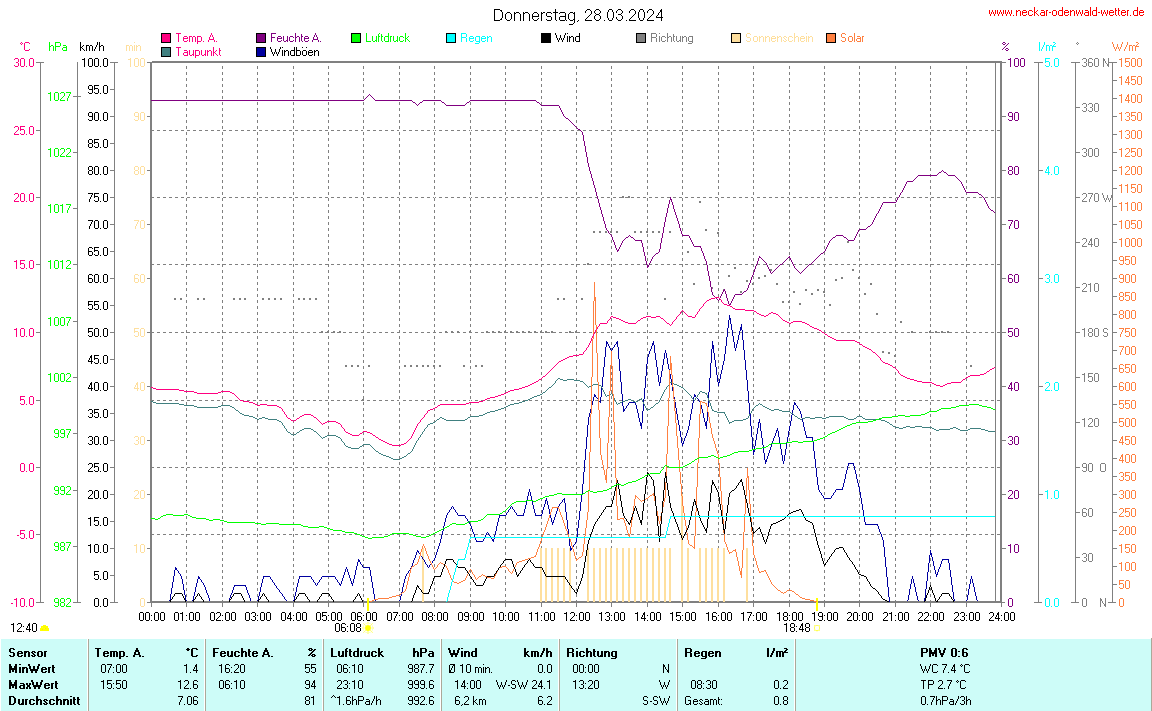Screen dimensions: 1152x711
Task: Click the sunrise sun icon at 06:08
Action: pos(369,628)
